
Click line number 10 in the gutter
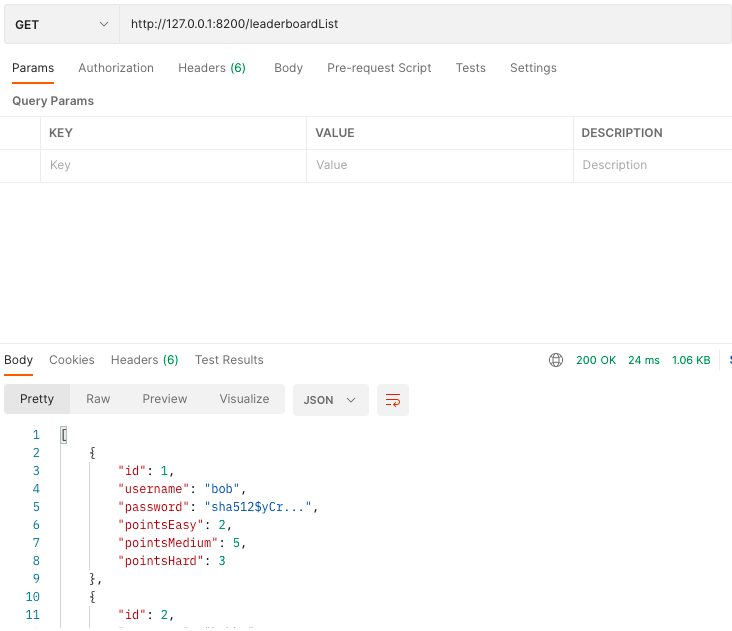(33, 597)
